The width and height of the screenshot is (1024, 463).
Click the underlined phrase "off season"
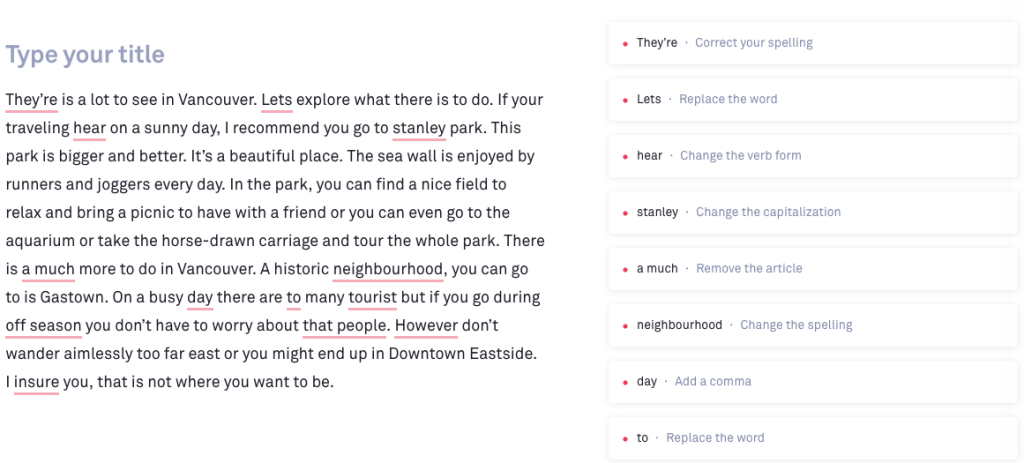[43, 325]
